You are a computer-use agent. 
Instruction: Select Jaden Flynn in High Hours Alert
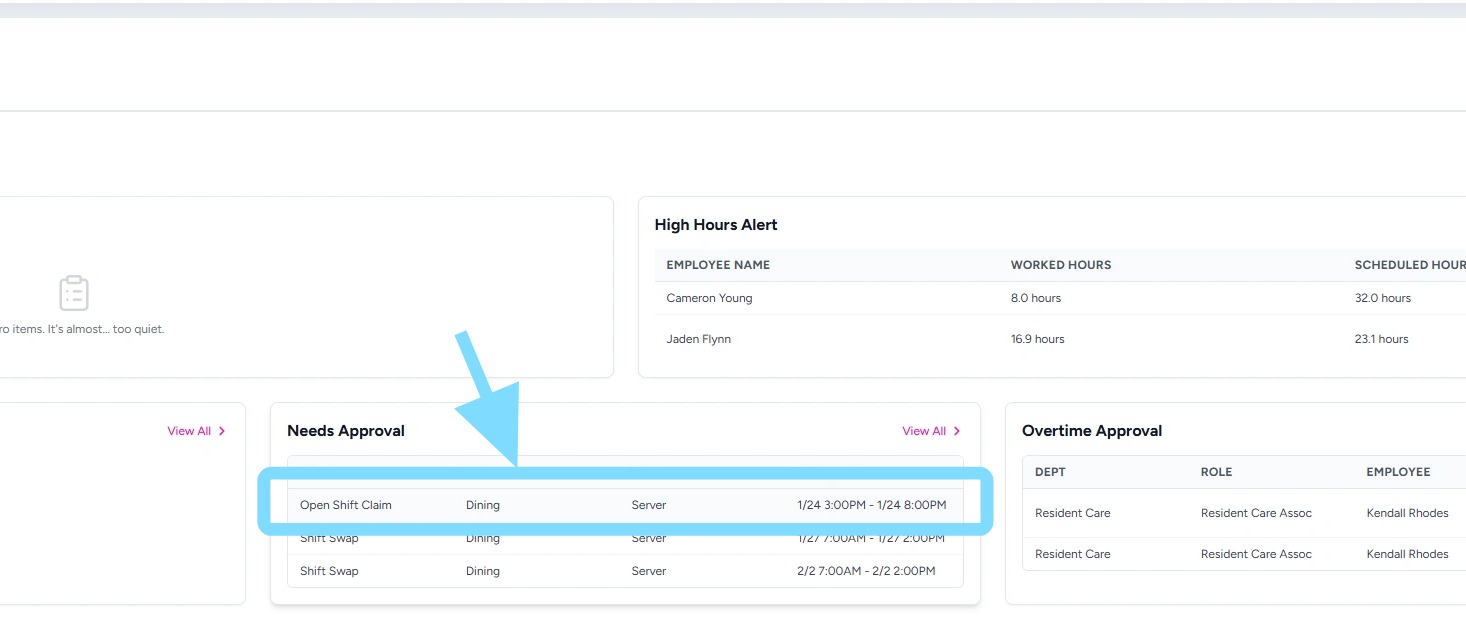pos(698,339)
